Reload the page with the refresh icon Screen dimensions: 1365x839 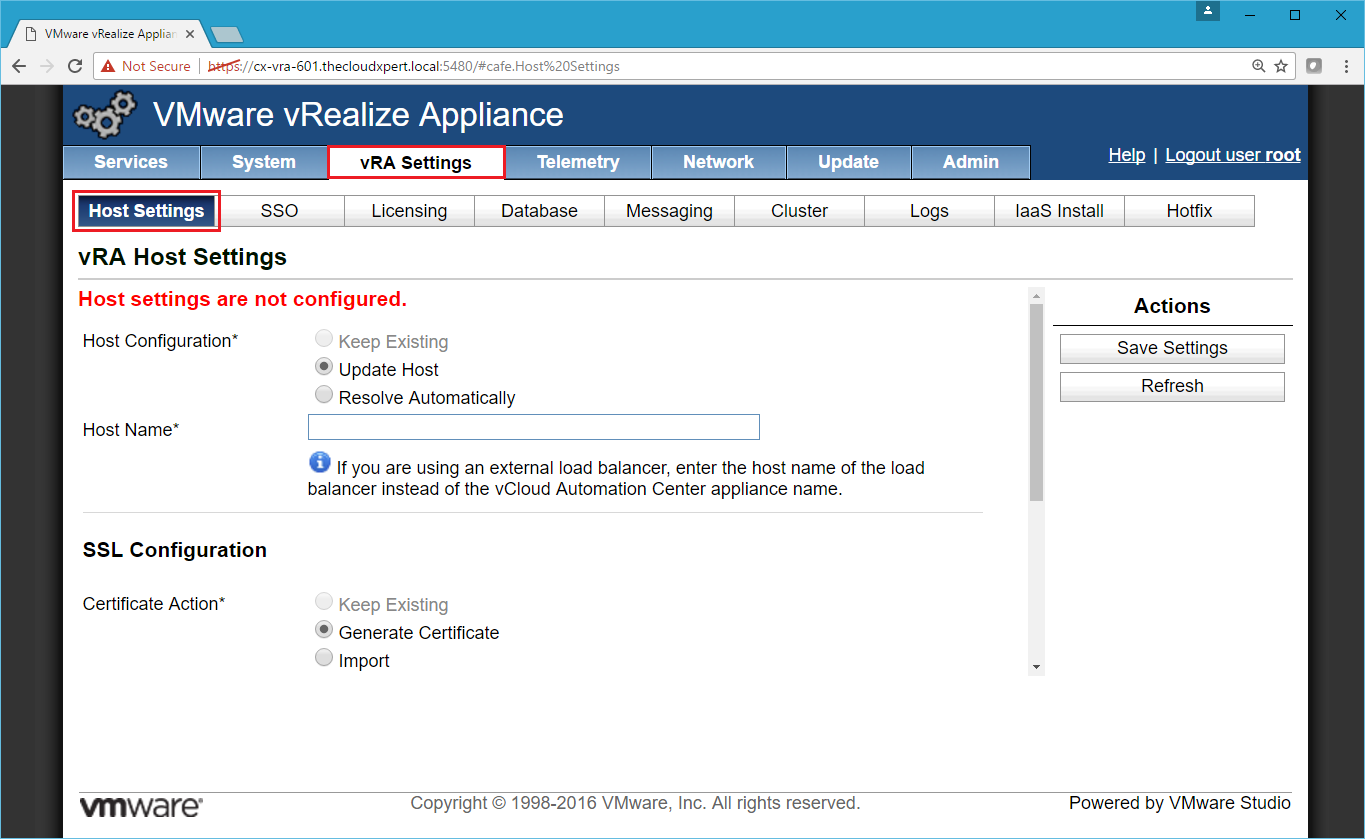(x=75, y=66)
